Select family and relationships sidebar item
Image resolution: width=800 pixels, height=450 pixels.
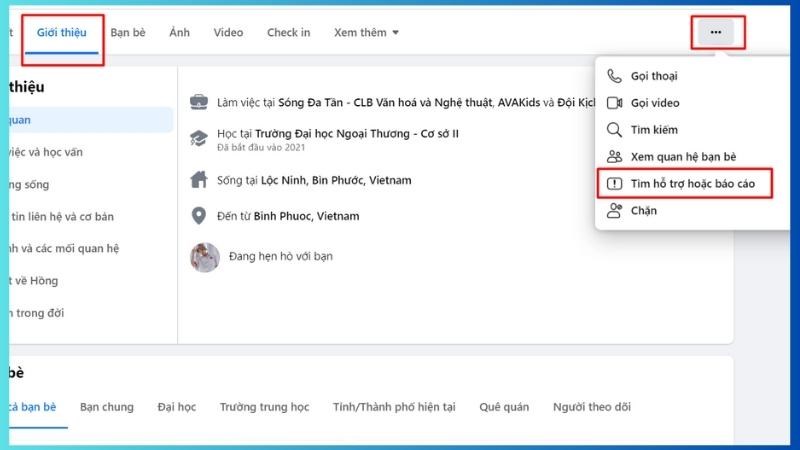pos(64,248)
